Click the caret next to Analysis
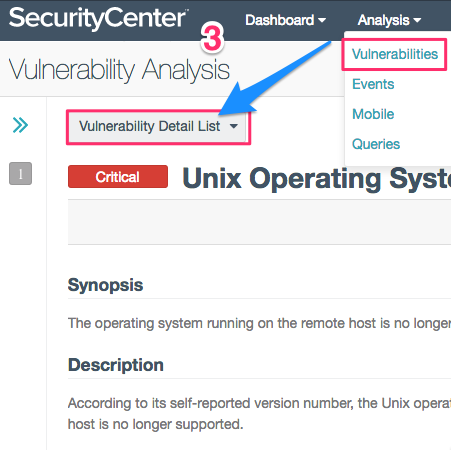 tap(417, 20)
